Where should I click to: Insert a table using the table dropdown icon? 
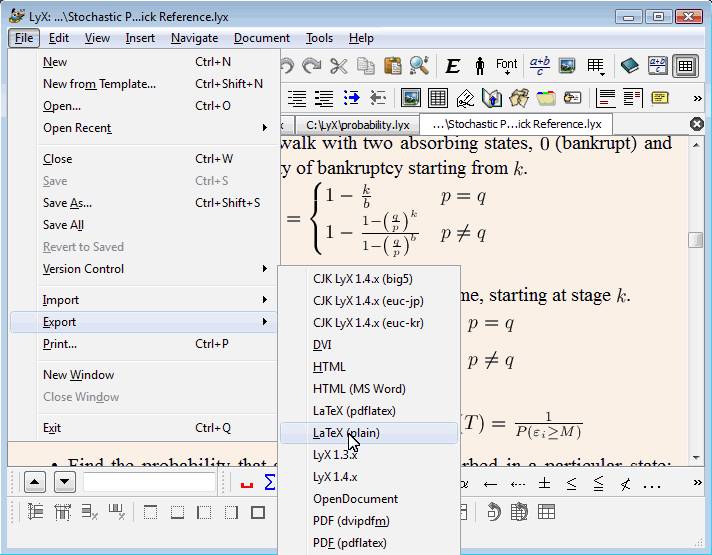pos(595,66)
